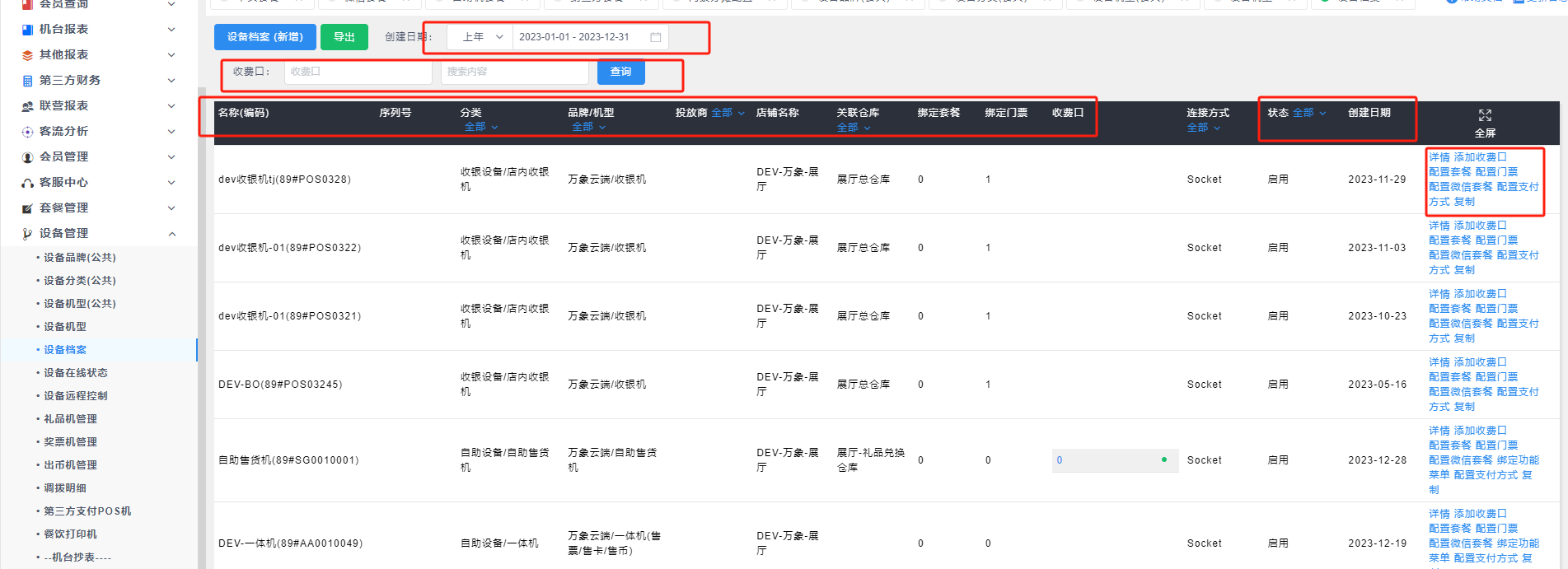Click 复制 for the dev收银机tj row

pos(1464,202)
